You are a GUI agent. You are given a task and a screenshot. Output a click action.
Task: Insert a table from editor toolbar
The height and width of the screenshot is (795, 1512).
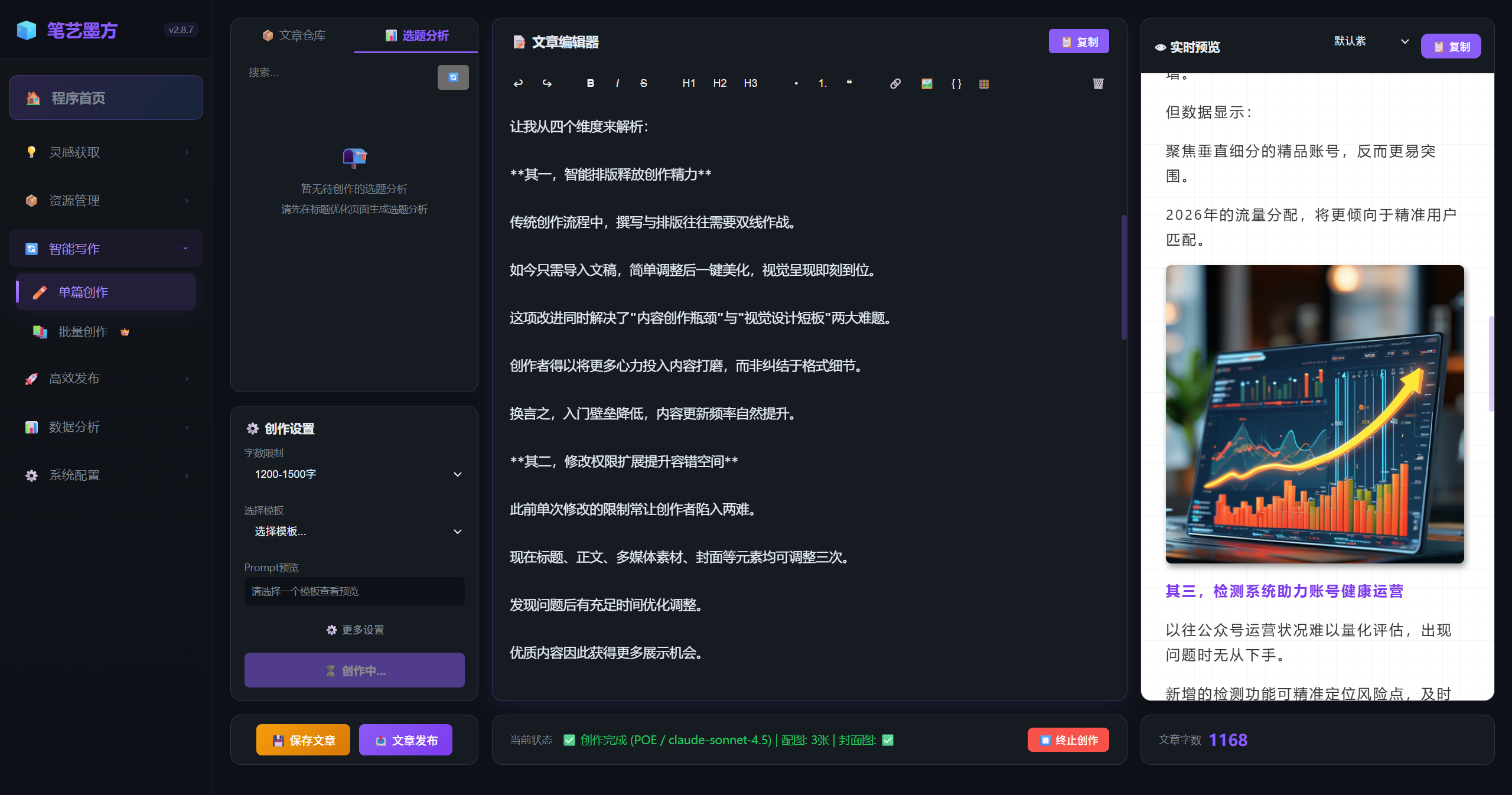point(983,83)
